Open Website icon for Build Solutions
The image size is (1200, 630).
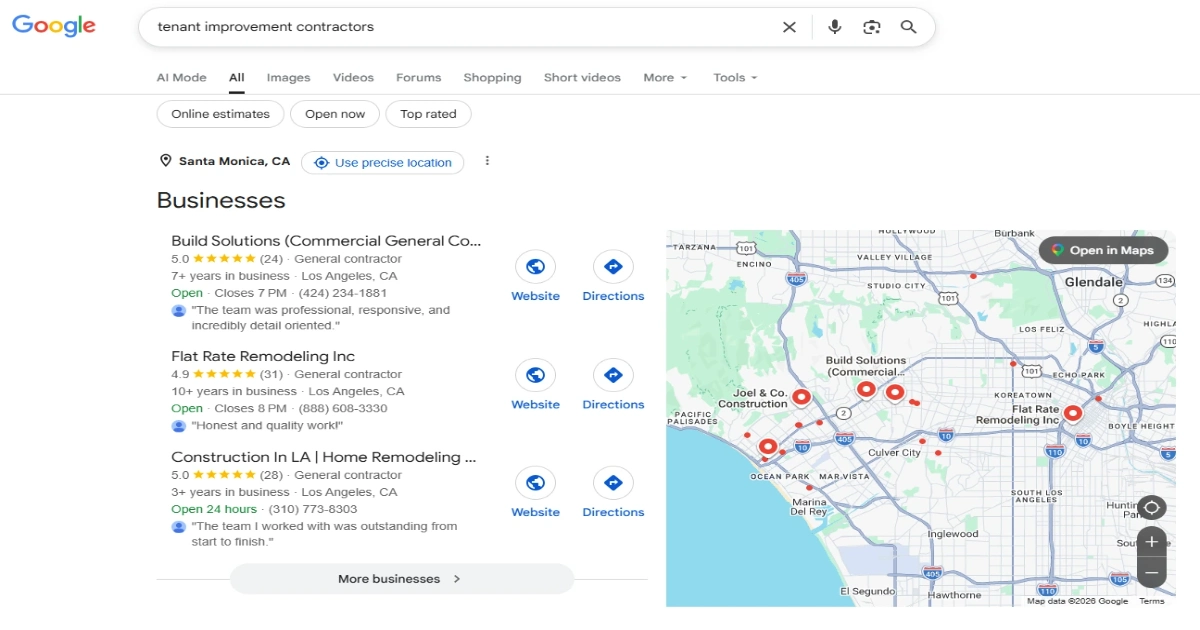click(x=535, y=267)
